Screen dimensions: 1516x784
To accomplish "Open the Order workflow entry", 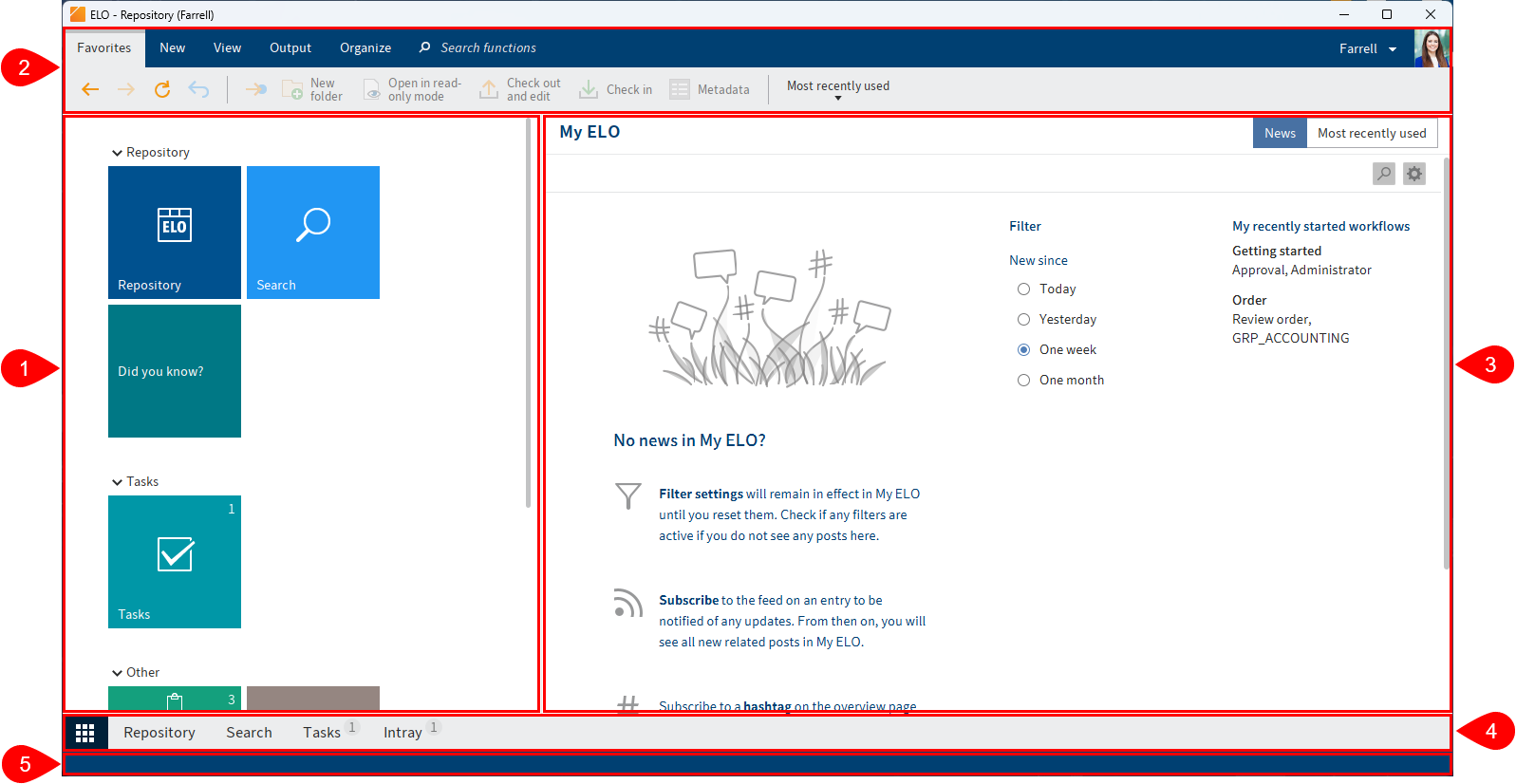I will (1249, 301).
